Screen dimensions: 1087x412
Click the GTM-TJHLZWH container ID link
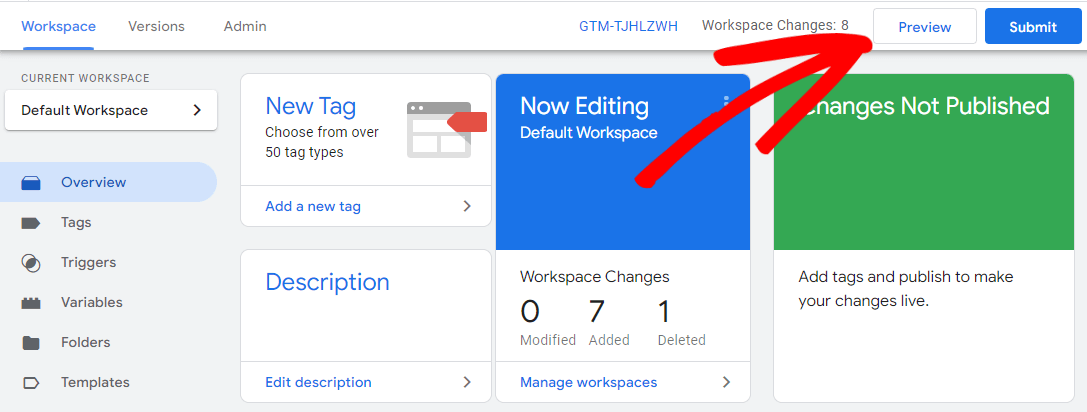tap(628, 26)
